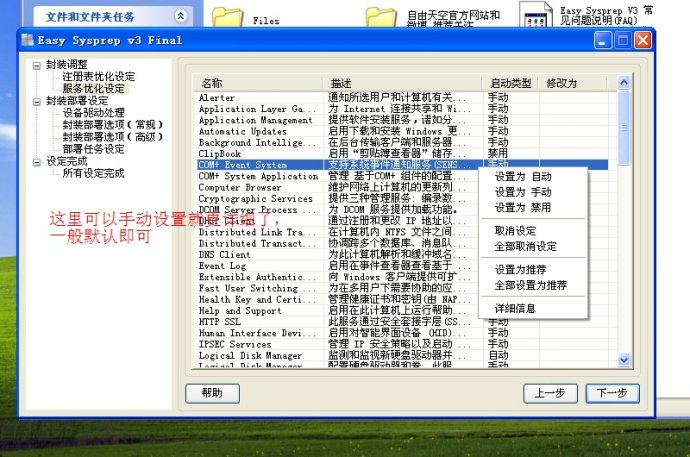The height and width of the screenshot is (457, 690).
Task: Select the HTTP SSL service row
Action: tap(401, 322)
